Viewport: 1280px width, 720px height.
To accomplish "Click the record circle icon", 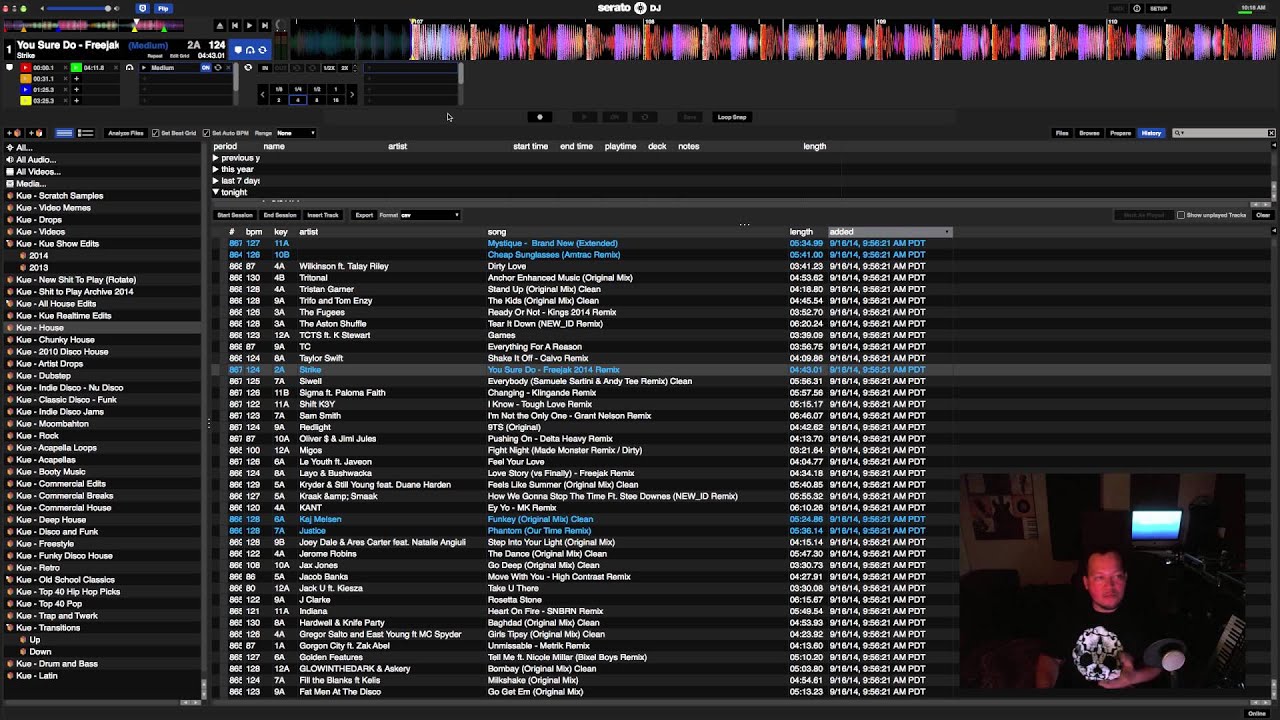I will pyautogui.click(x=540, y=117).
